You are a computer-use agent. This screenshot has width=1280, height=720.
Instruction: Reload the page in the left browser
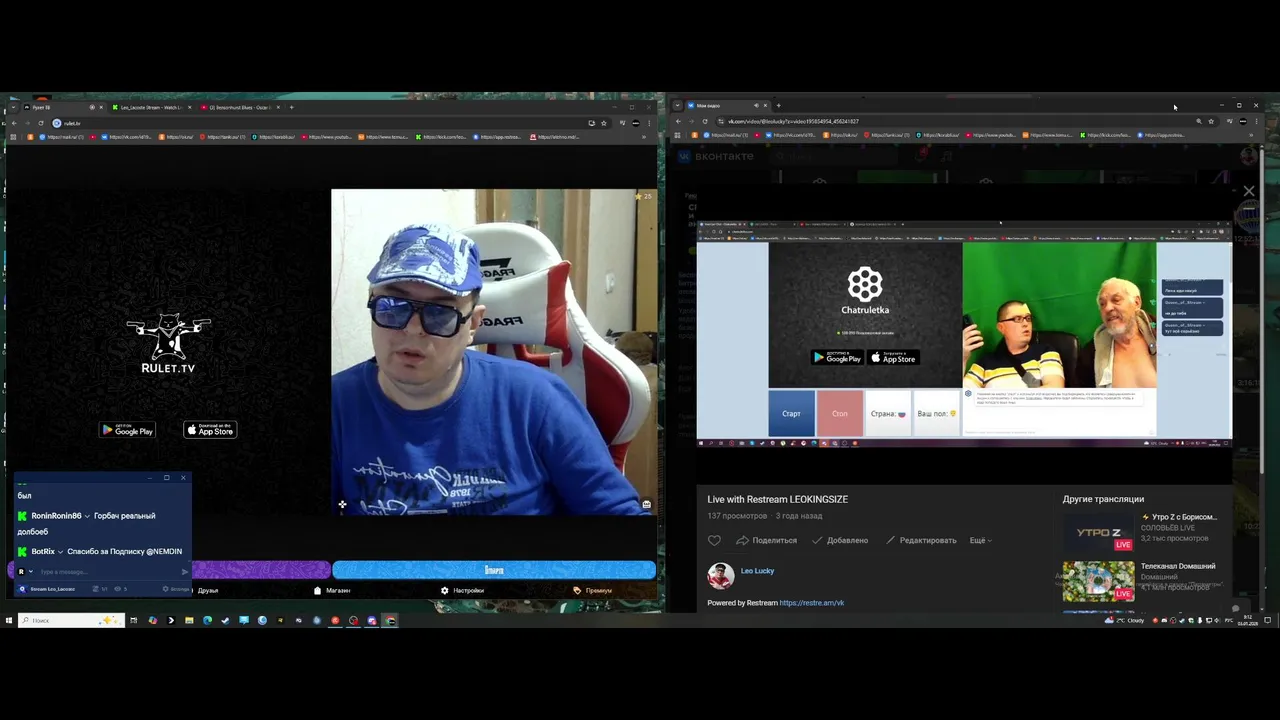(40, 123)
